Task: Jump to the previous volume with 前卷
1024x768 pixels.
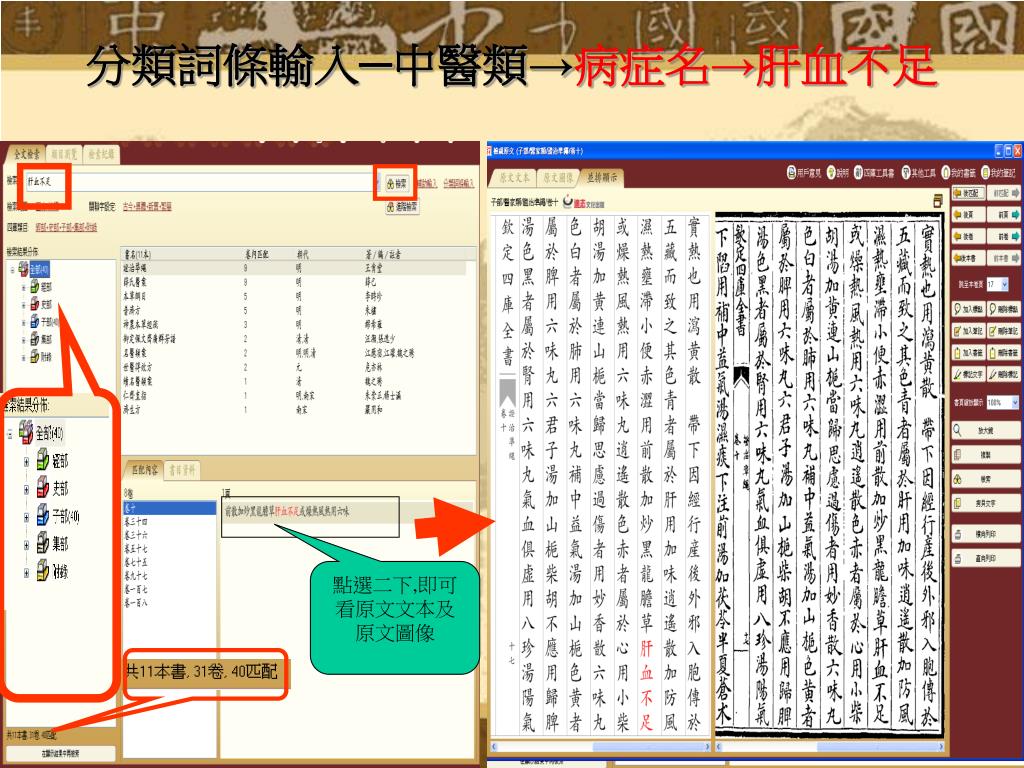Action: tap(1003, 236)
